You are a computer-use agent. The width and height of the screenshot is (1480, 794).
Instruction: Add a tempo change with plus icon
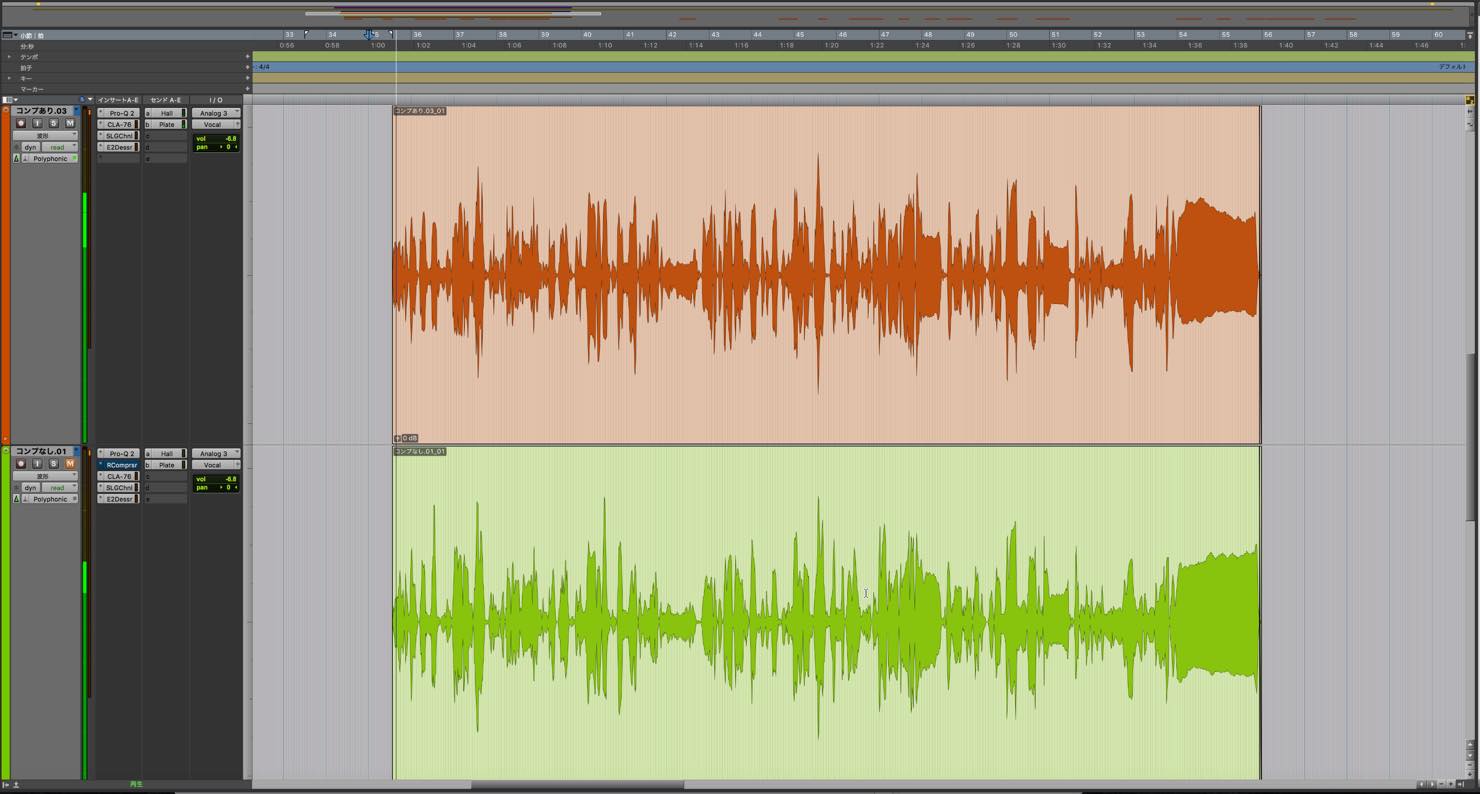point(248,57)
